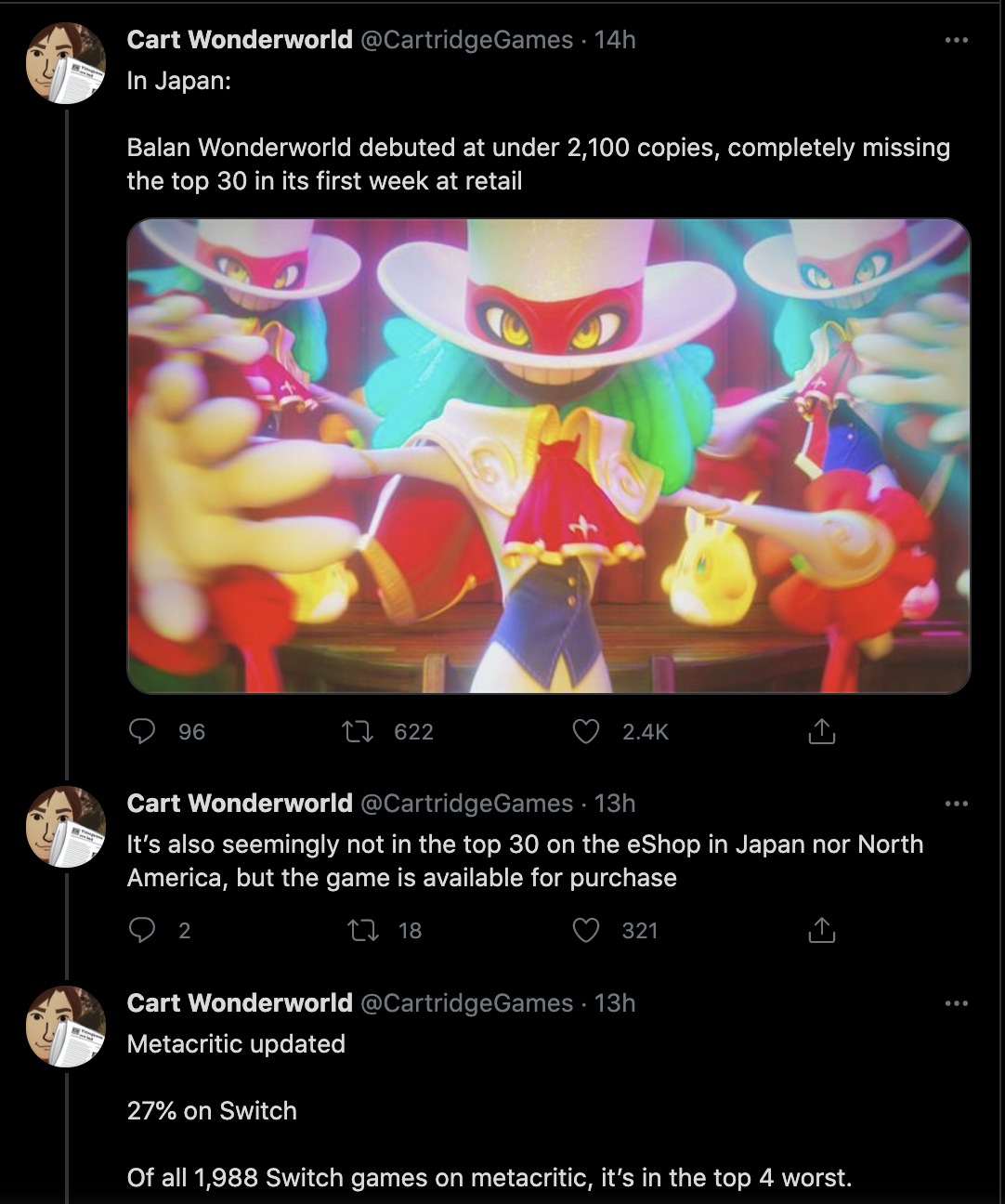This screenshot has height=1204, width=1005.
Task: Click the avatar beside the eShop tweet
Action: pyautogui.click(x=66, y=827)
